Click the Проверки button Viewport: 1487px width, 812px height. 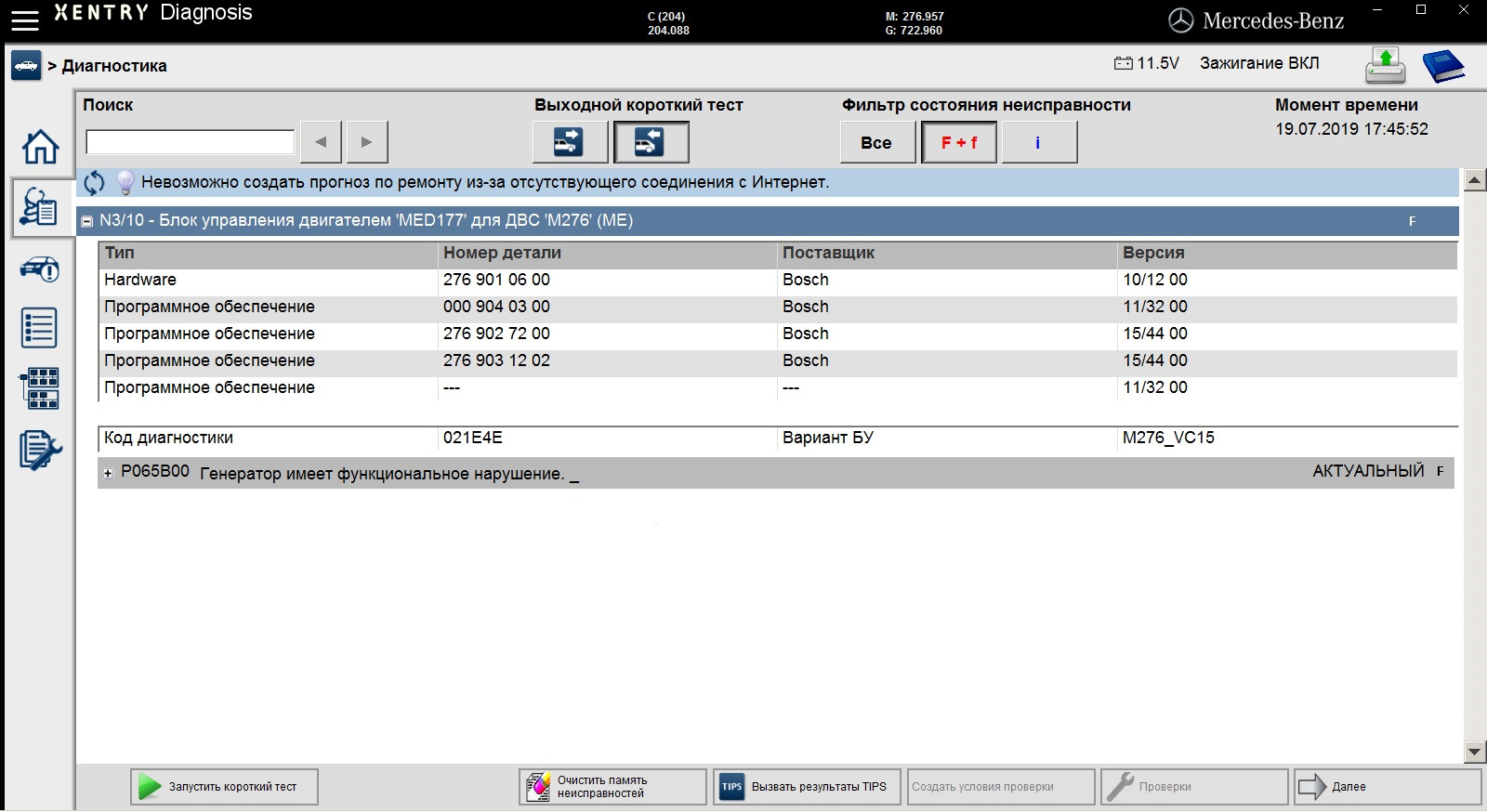coord(1194,787)
